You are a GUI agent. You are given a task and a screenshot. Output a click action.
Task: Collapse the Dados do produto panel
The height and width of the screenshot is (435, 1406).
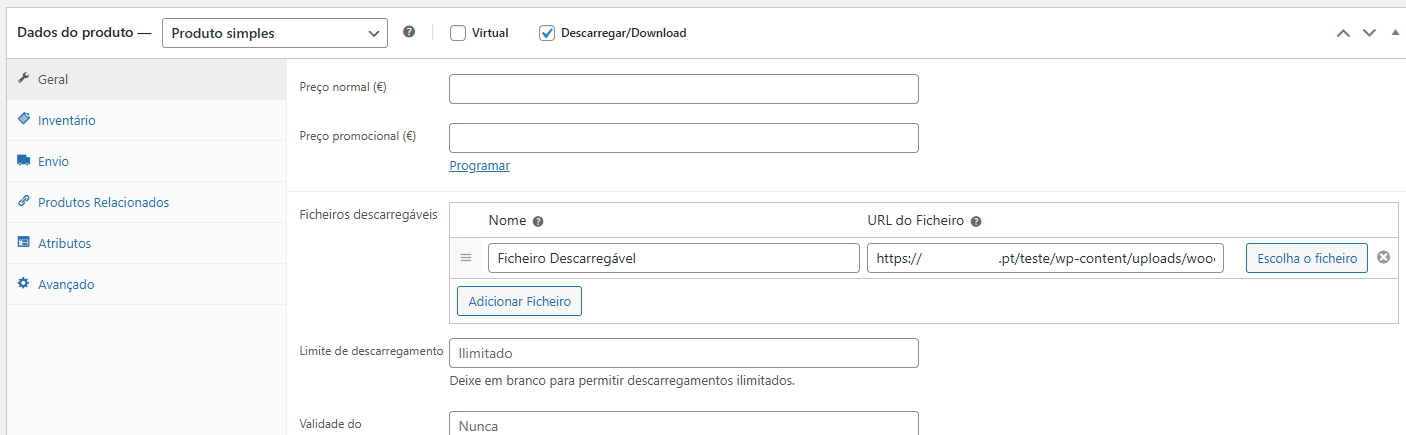(1395, 32)
